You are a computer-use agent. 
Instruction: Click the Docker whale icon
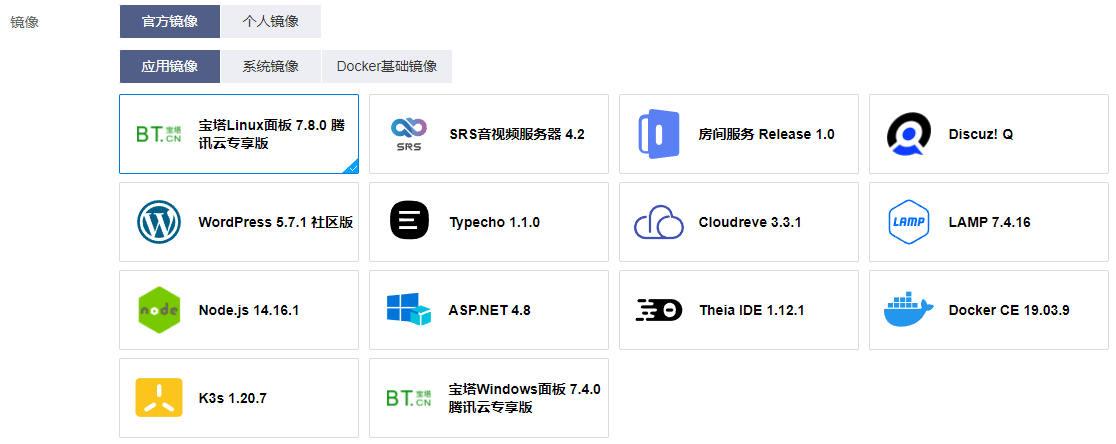[908, 310]
